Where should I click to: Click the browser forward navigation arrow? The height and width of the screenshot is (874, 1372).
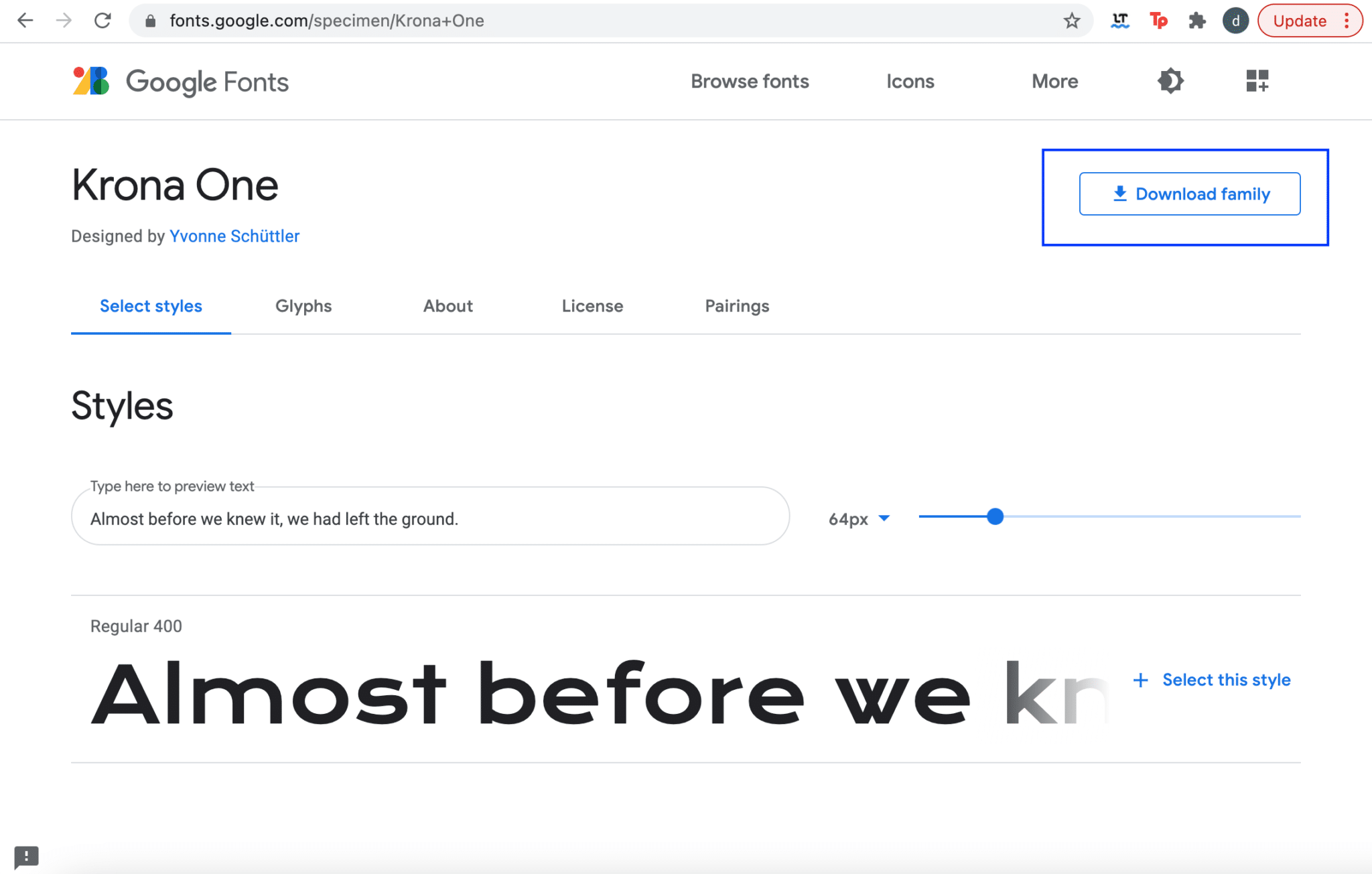64,20
